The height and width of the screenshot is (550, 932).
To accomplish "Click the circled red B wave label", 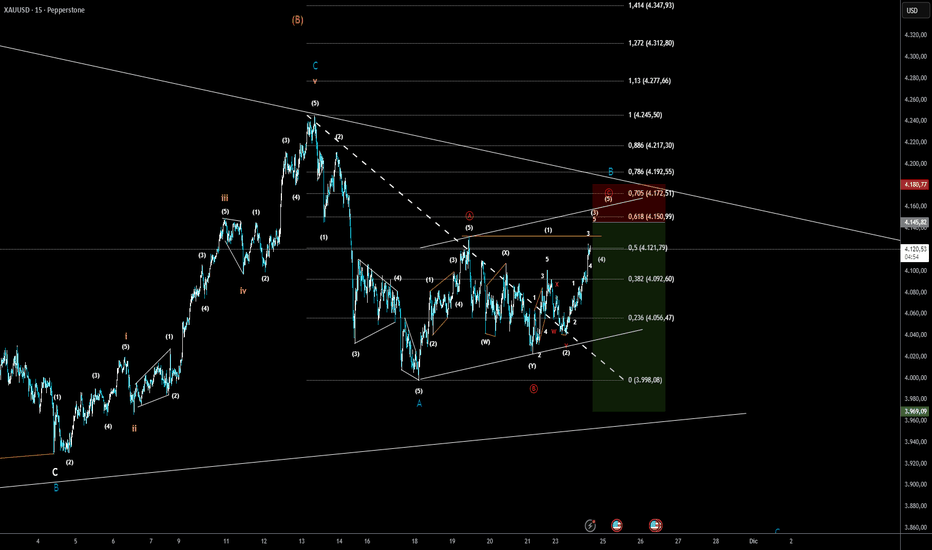I will pyautogui.click(x=533, y=388).
